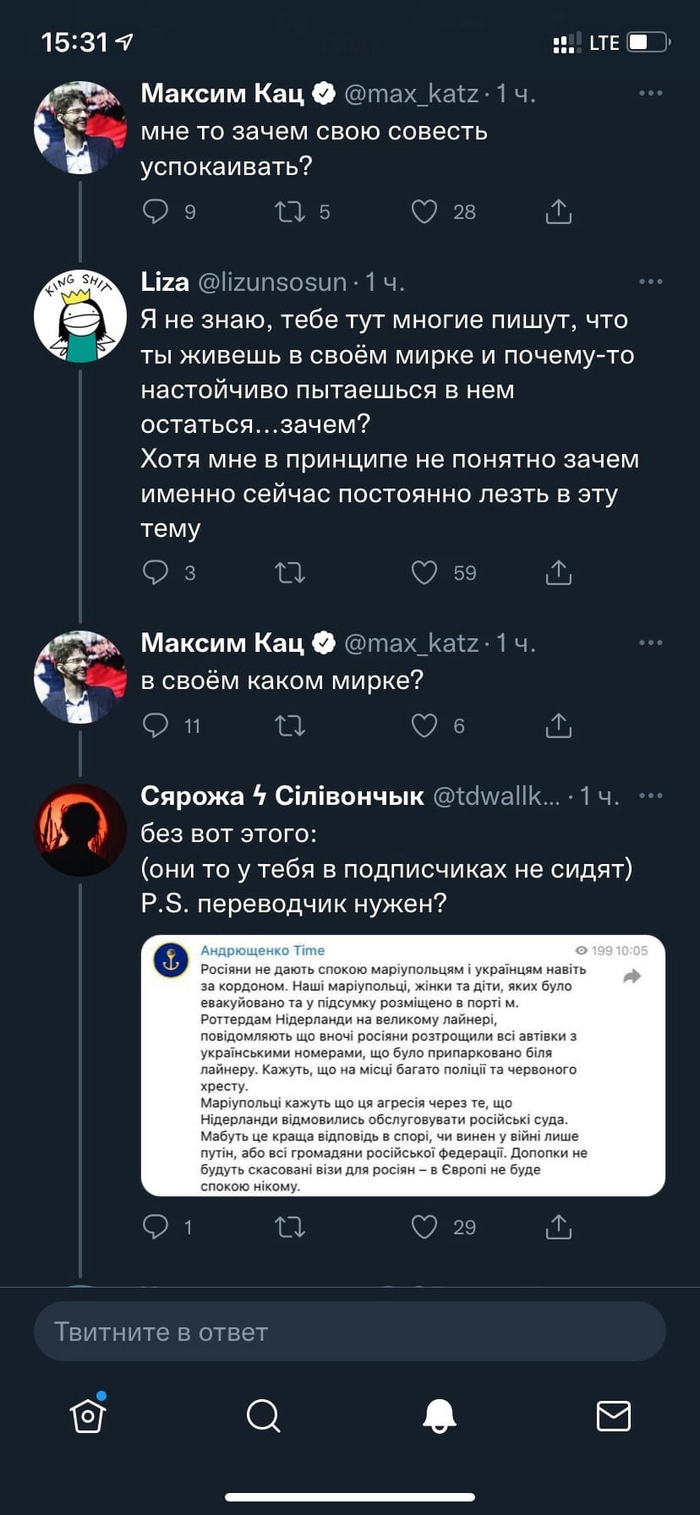Image resolution: width=700 pixels, height=1515 pixels.
Task: Reply to Liza's tweet
Action: point(155,572)
